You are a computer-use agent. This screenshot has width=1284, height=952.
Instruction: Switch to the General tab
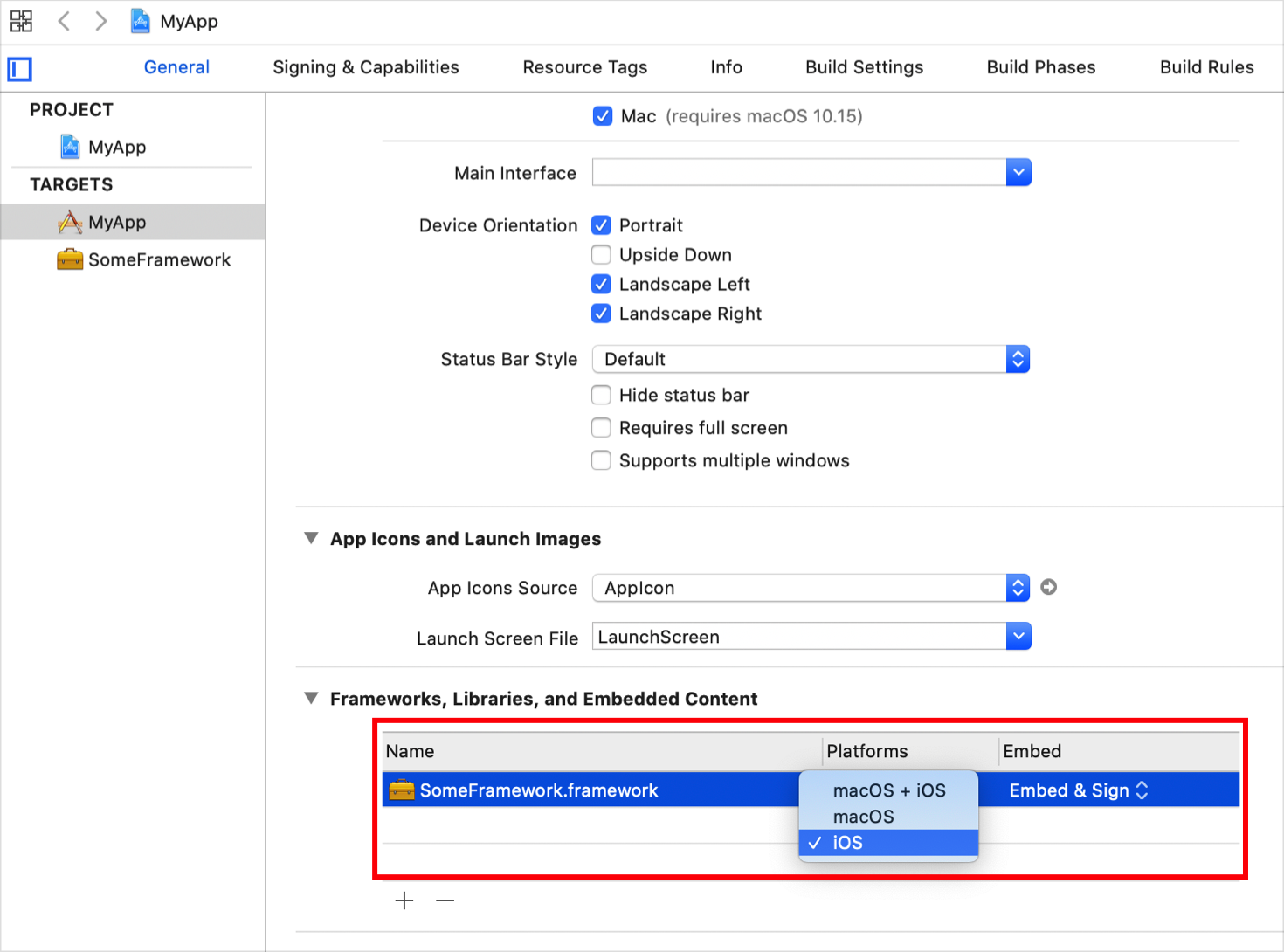(176, 67)
